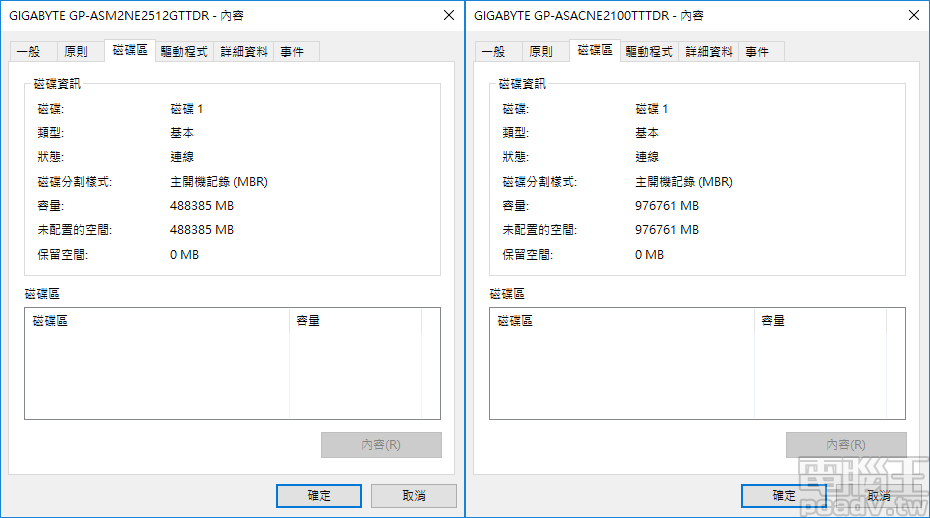This screenshot has width=930, height=518.
Task: Click 基本 type value in GP-ASACNE2100TTTDR window
Action: pos(647,133)
